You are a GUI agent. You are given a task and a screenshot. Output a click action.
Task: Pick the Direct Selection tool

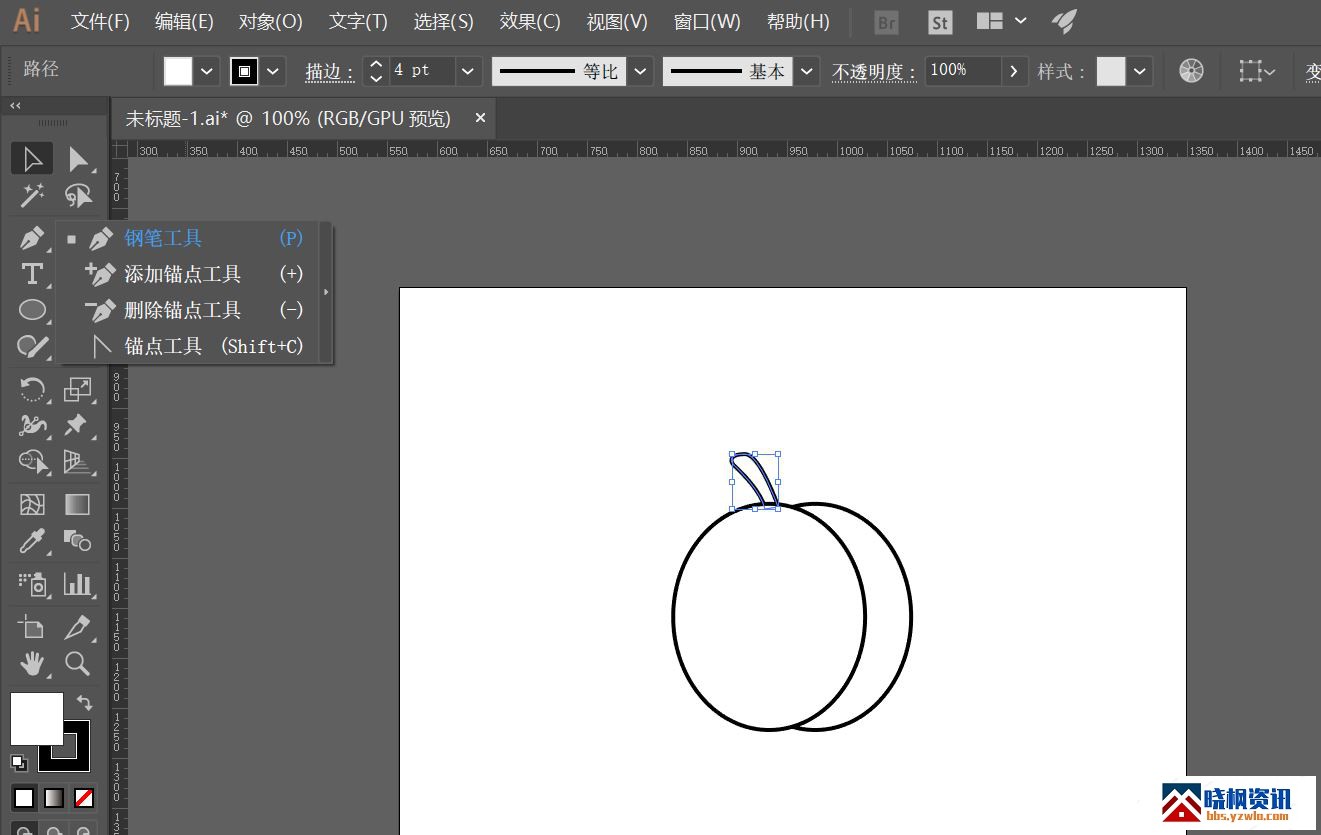click(x=78, y=159)
